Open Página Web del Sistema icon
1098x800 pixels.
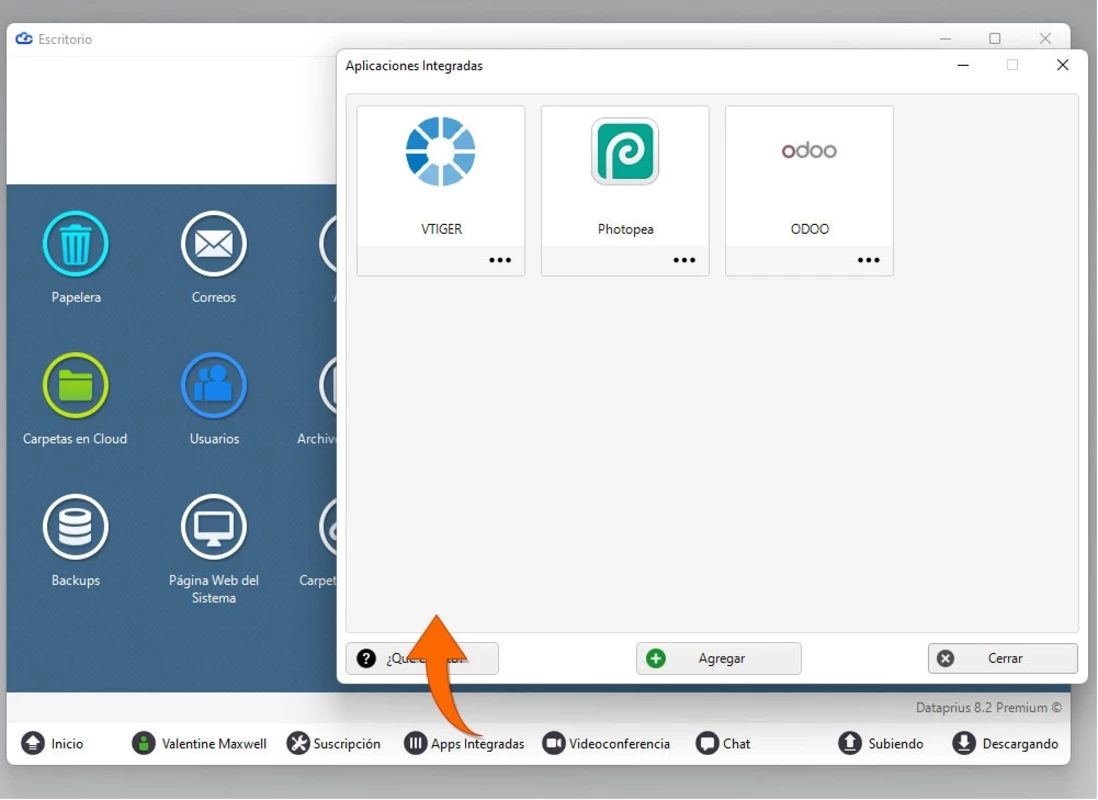point(214,527)
